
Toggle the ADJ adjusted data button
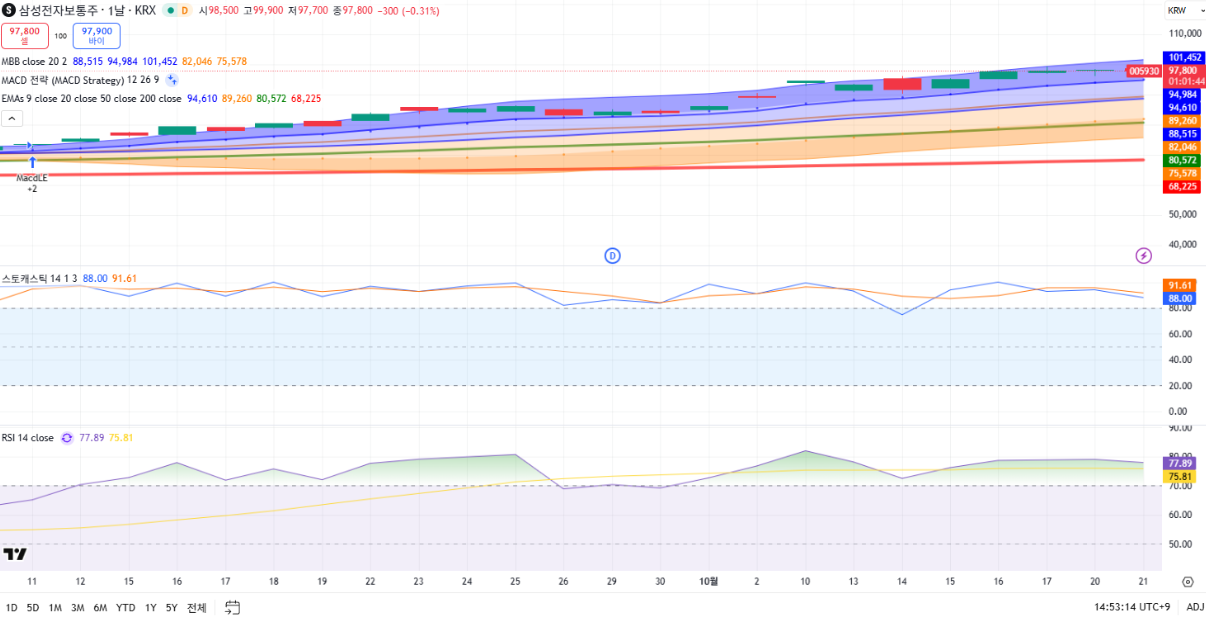click(1195, 607)
